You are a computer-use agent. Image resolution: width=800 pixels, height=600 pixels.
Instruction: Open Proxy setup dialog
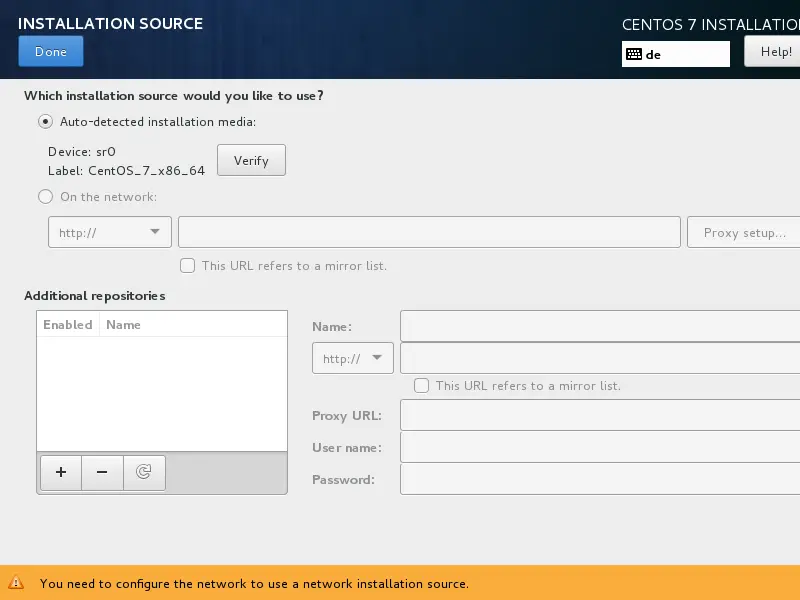click(743, 232)
